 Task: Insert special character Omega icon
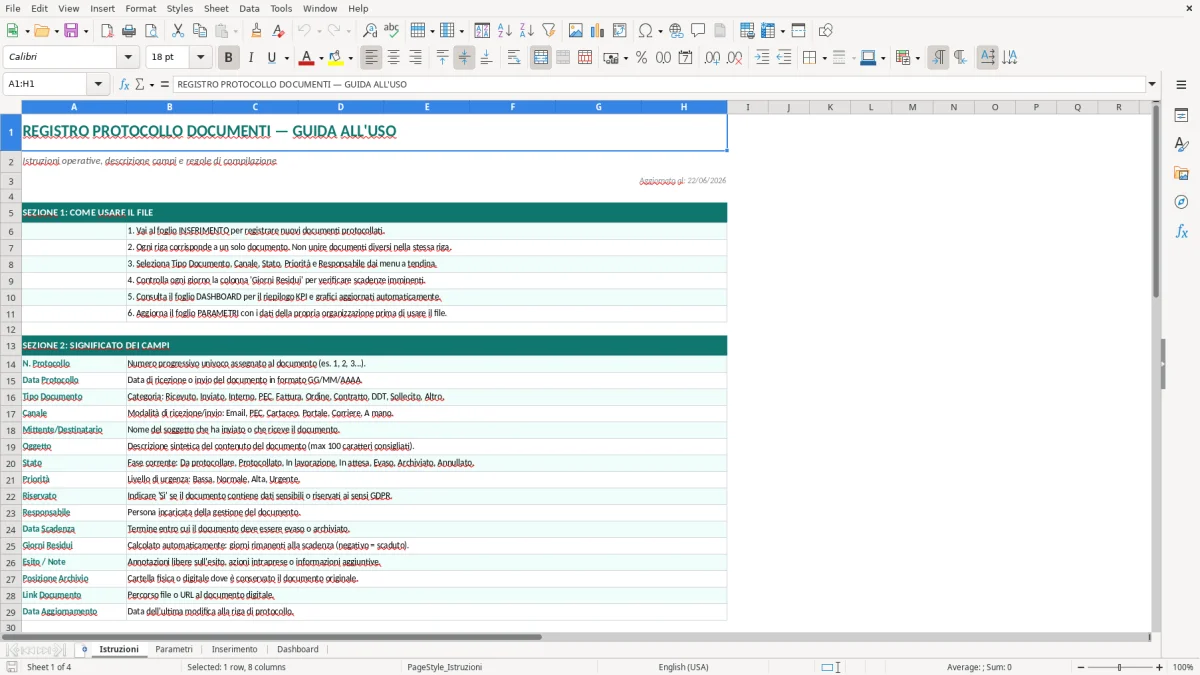[x=644, y=31]
